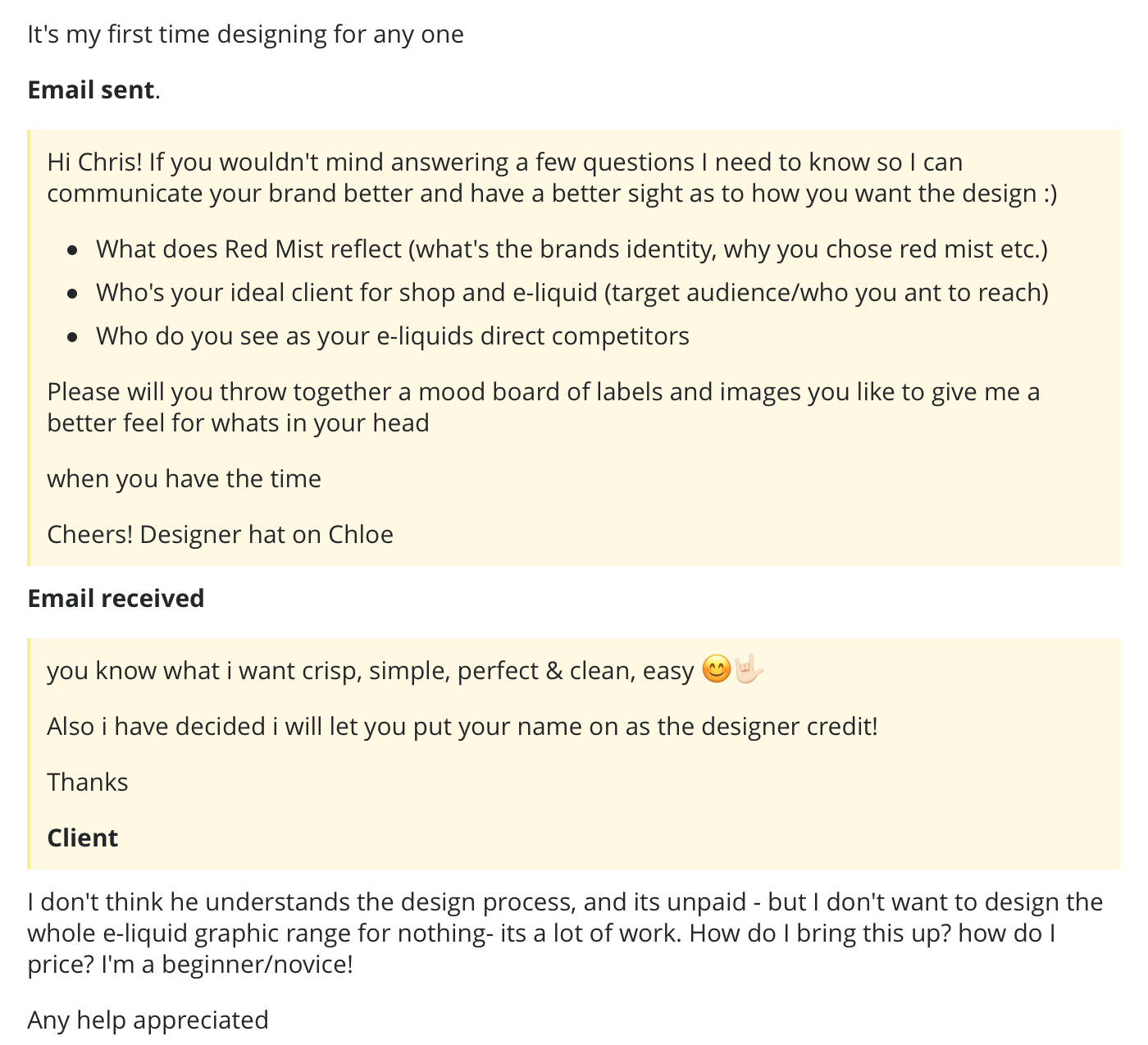Click the rock-on hand emoji

pyautogui.click(x=749, y=669)
